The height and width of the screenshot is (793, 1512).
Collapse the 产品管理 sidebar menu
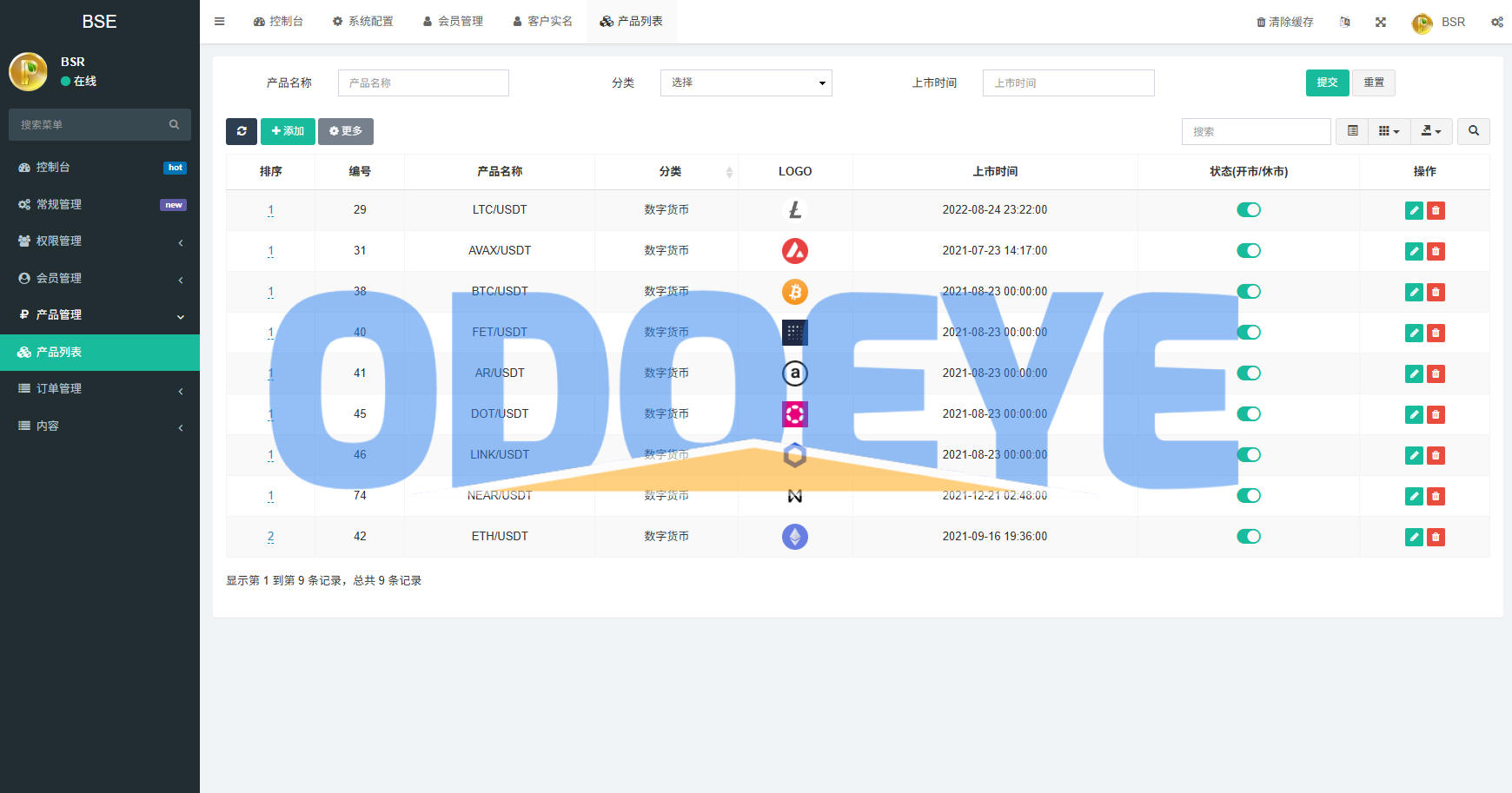[x=100, y=315]
